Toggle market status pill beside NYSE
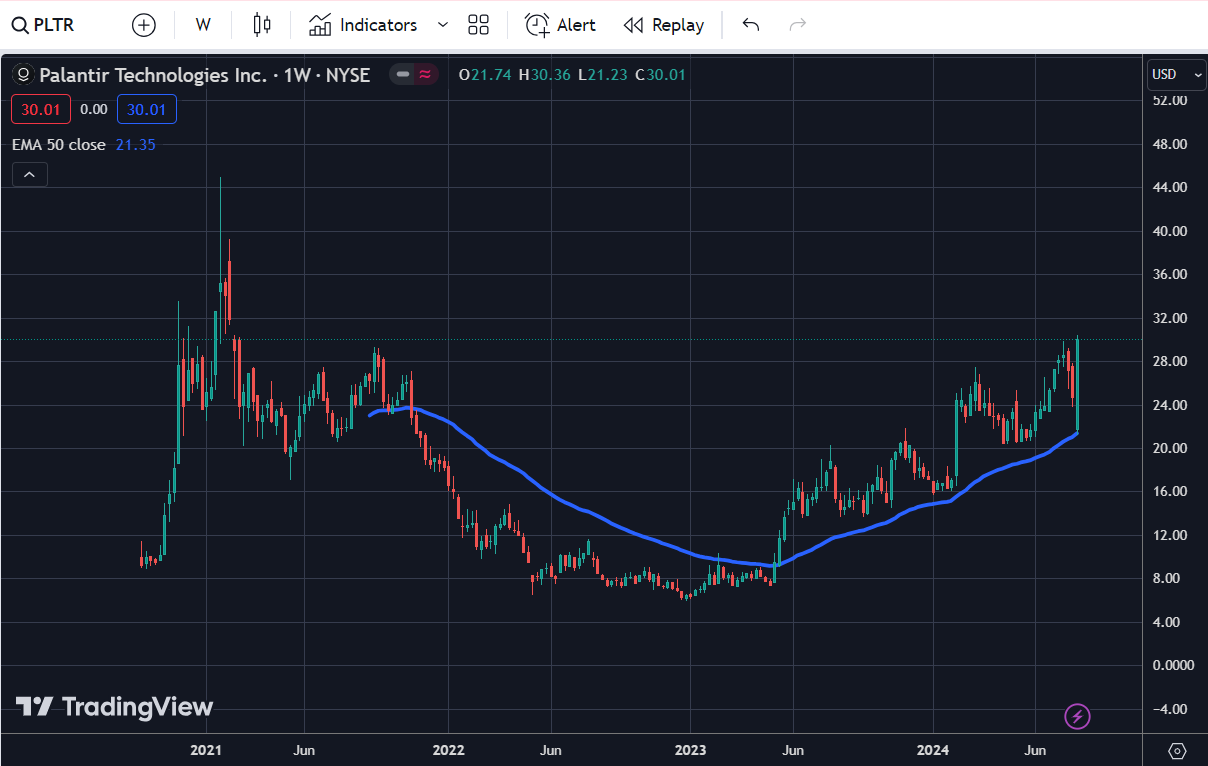The image size is (1208, 766). coord(414,74)
